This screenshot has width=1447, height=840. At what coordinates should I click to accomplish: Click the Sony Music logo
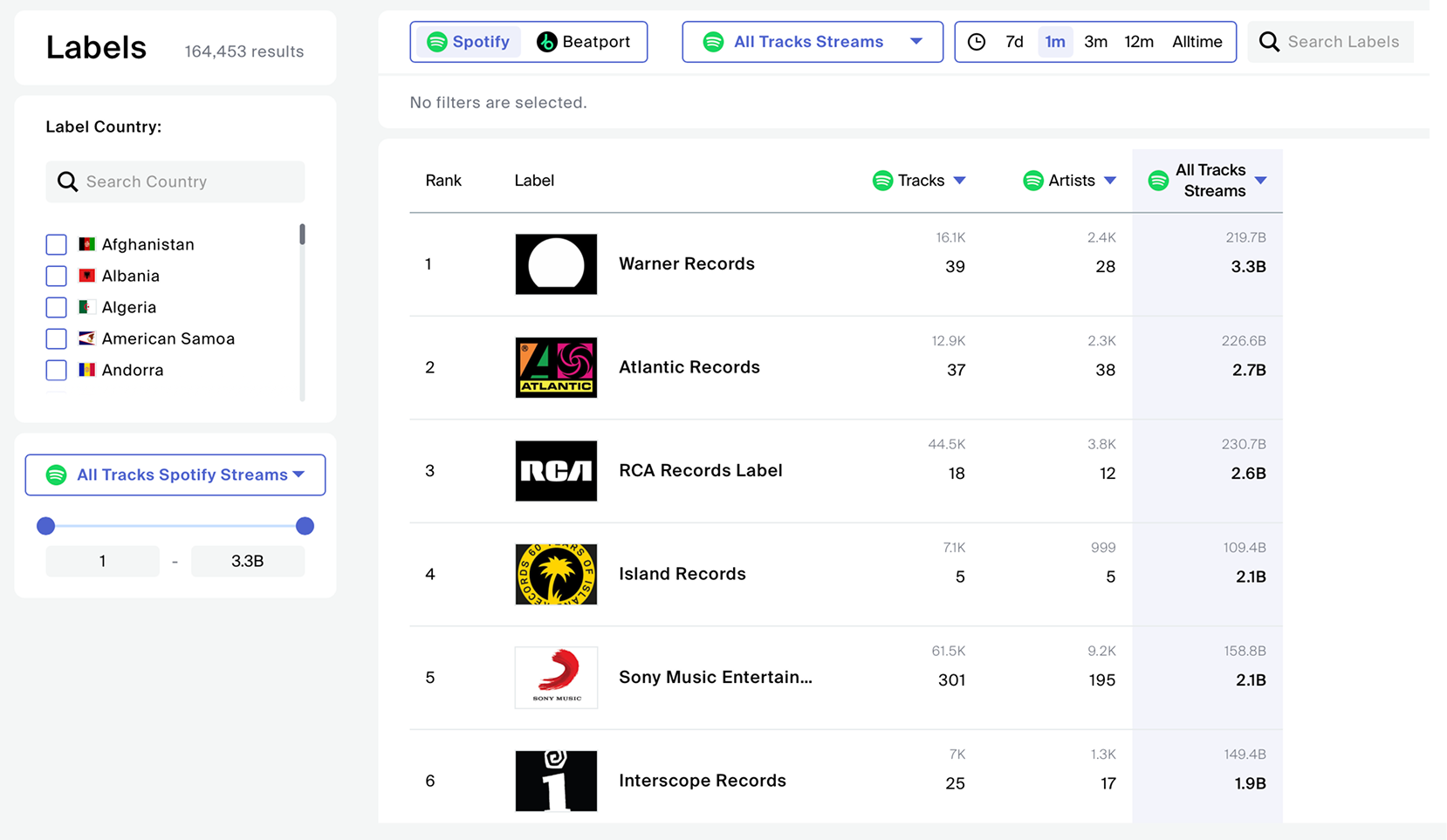click(556, 678)
